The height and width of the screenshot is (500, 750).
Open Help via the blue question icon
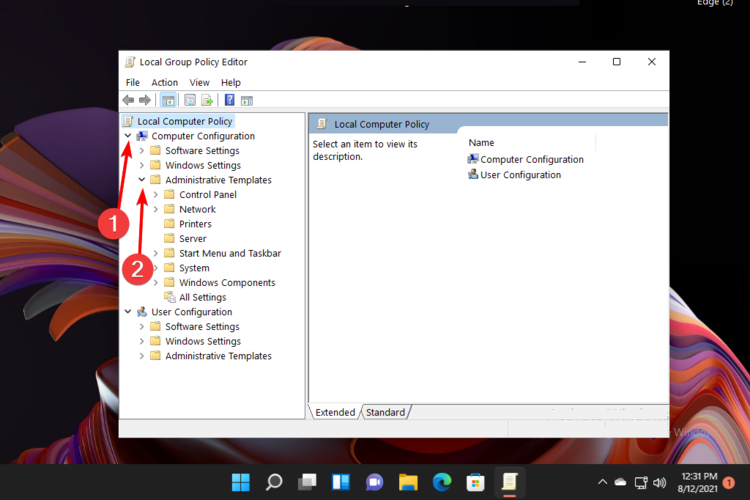(230, 100)
